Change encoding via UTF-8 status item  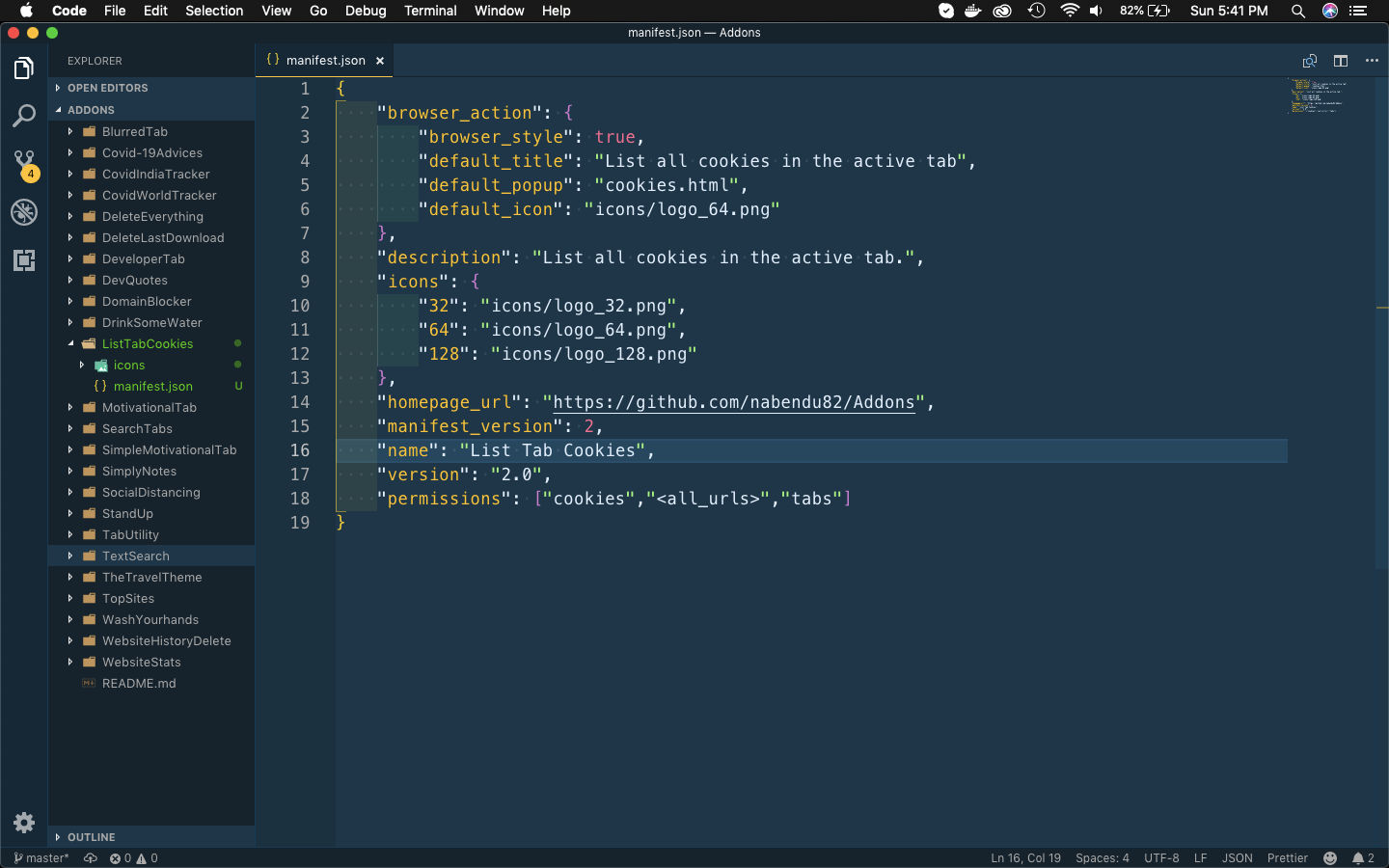tap(1161, 858)
